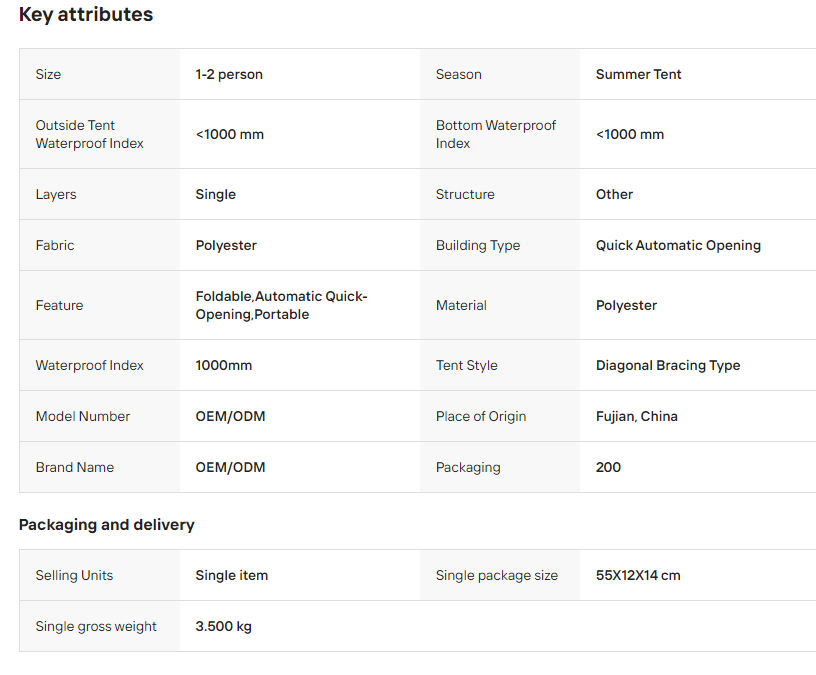Select the "Foldable, Automatic Quick-Opening, Portable" feature text
The height and width of the screenshot is (675, 816).
(281, 305)
